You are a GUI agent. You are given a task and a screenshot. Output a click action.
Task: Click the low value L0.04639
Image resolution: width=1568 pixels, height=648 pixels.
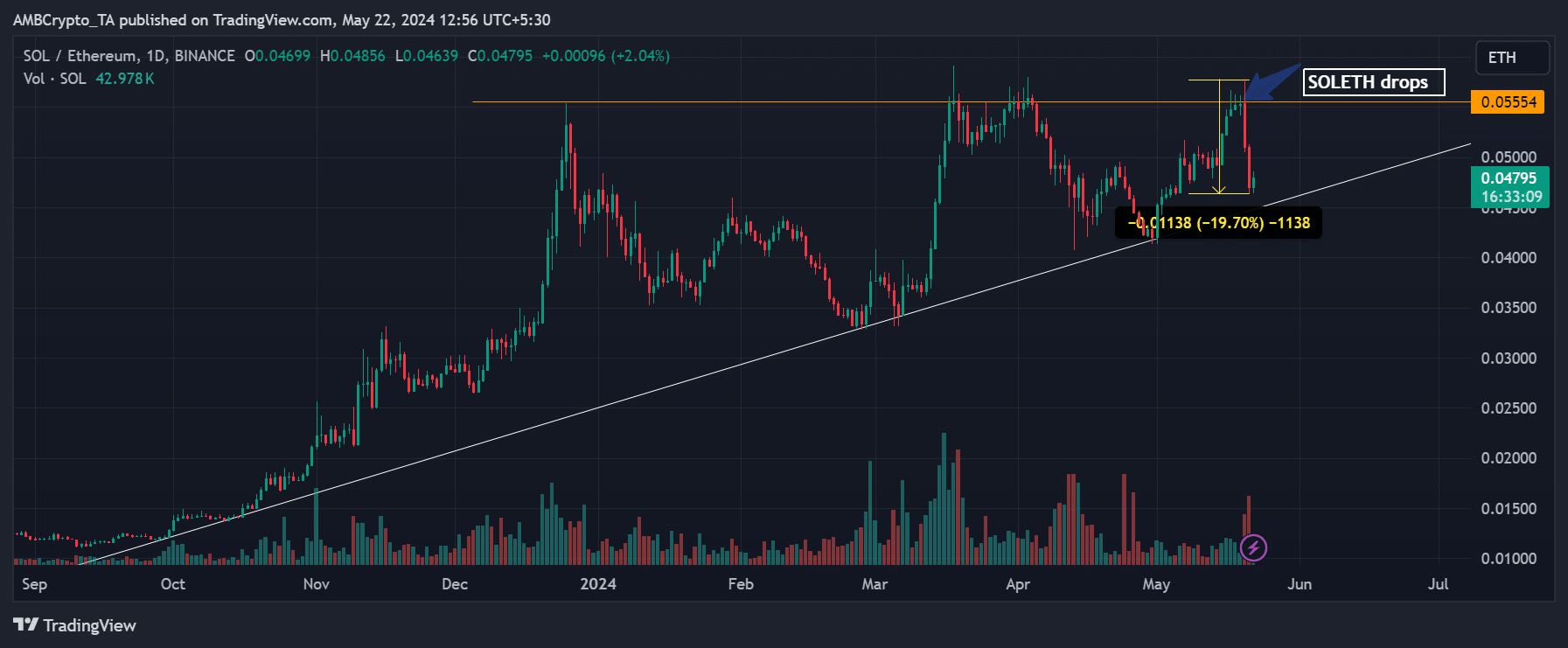(x=427, y=56)
